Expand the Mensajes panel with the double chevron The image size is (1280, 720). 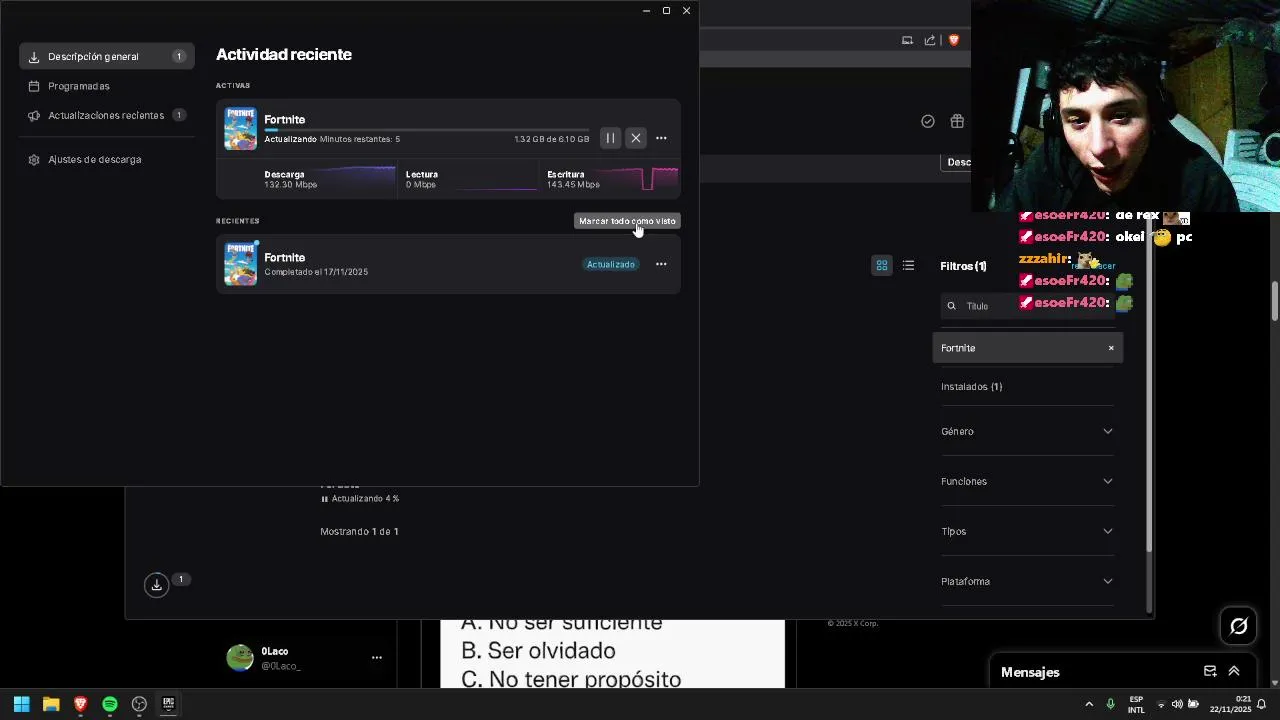[1234, 671]
